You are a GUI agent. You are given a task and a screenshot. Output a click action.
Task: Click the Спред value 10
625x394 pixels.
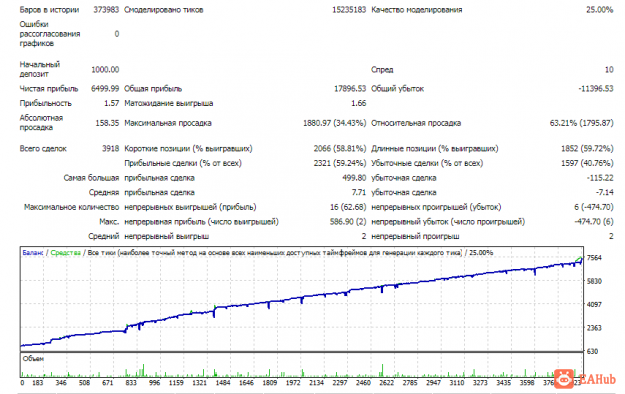coord(609,70)
